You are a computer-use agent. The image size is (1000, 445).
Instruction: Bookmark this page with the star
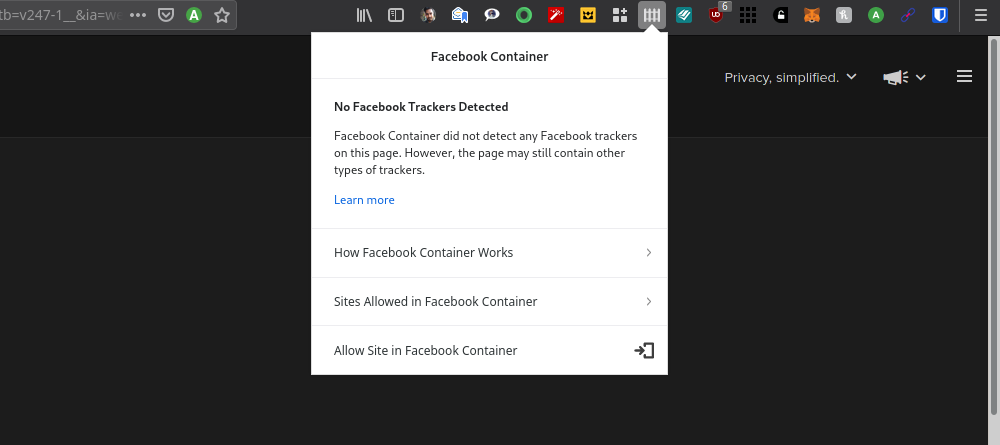[221, 15]
